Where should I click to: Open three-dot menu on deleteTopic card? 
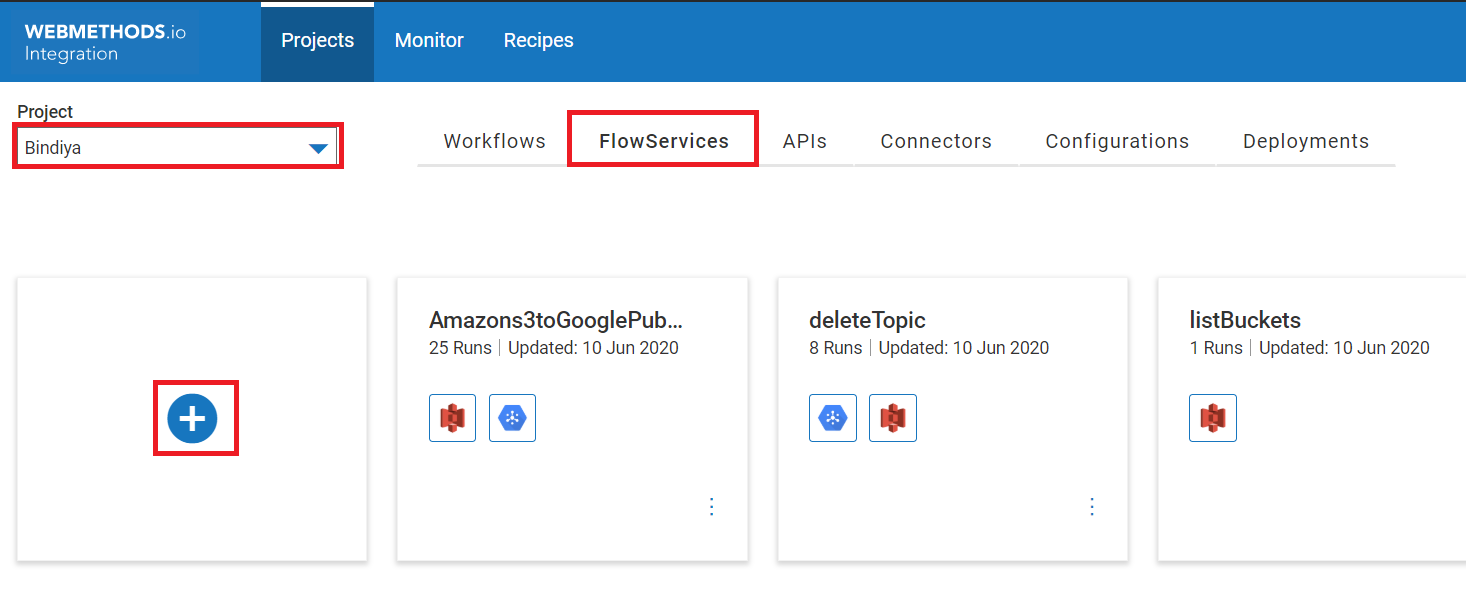[1092, 507]
